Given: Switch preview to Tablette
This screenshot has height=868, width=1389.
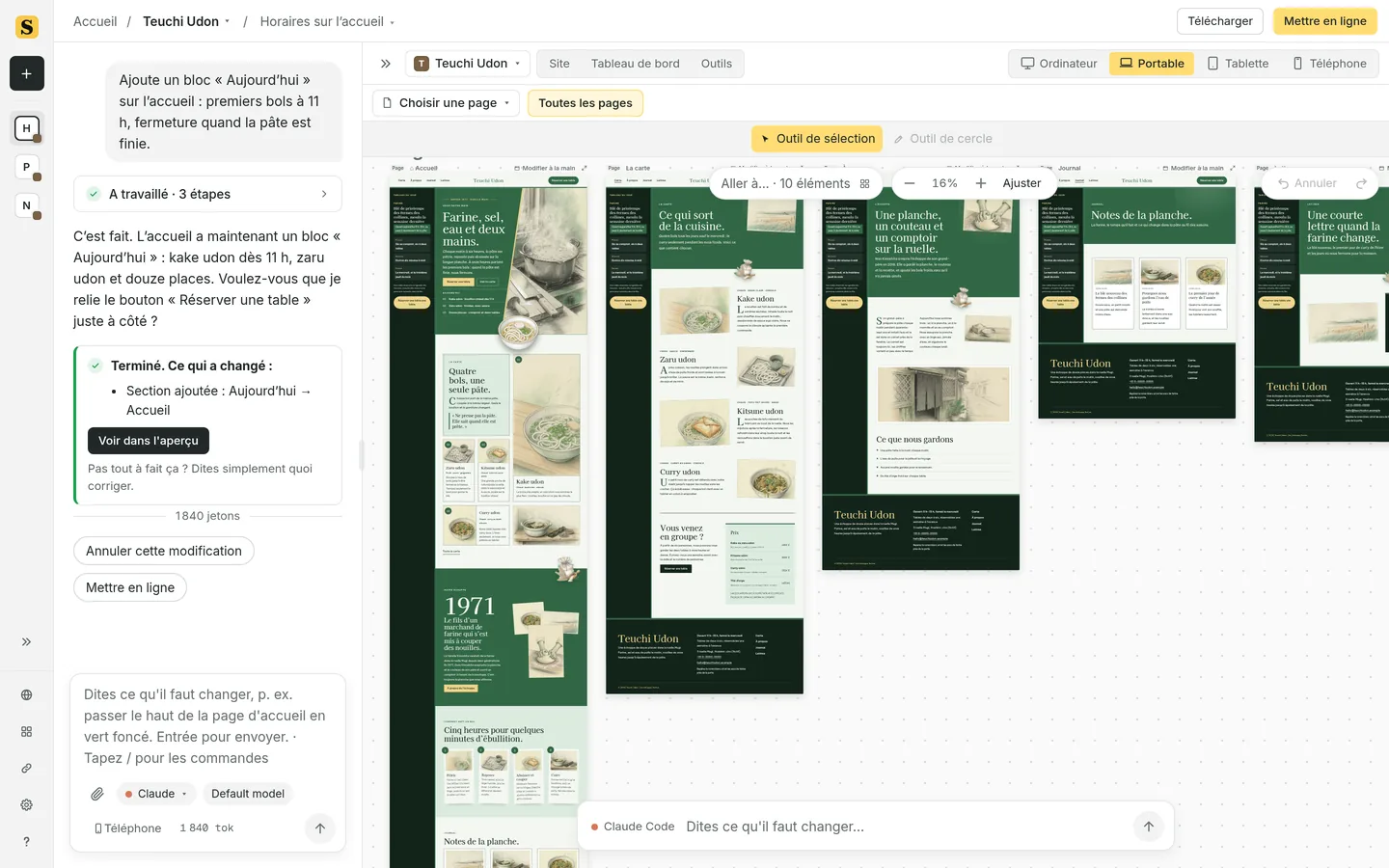Looking at the screenshot, I should tap(1239, 64).
